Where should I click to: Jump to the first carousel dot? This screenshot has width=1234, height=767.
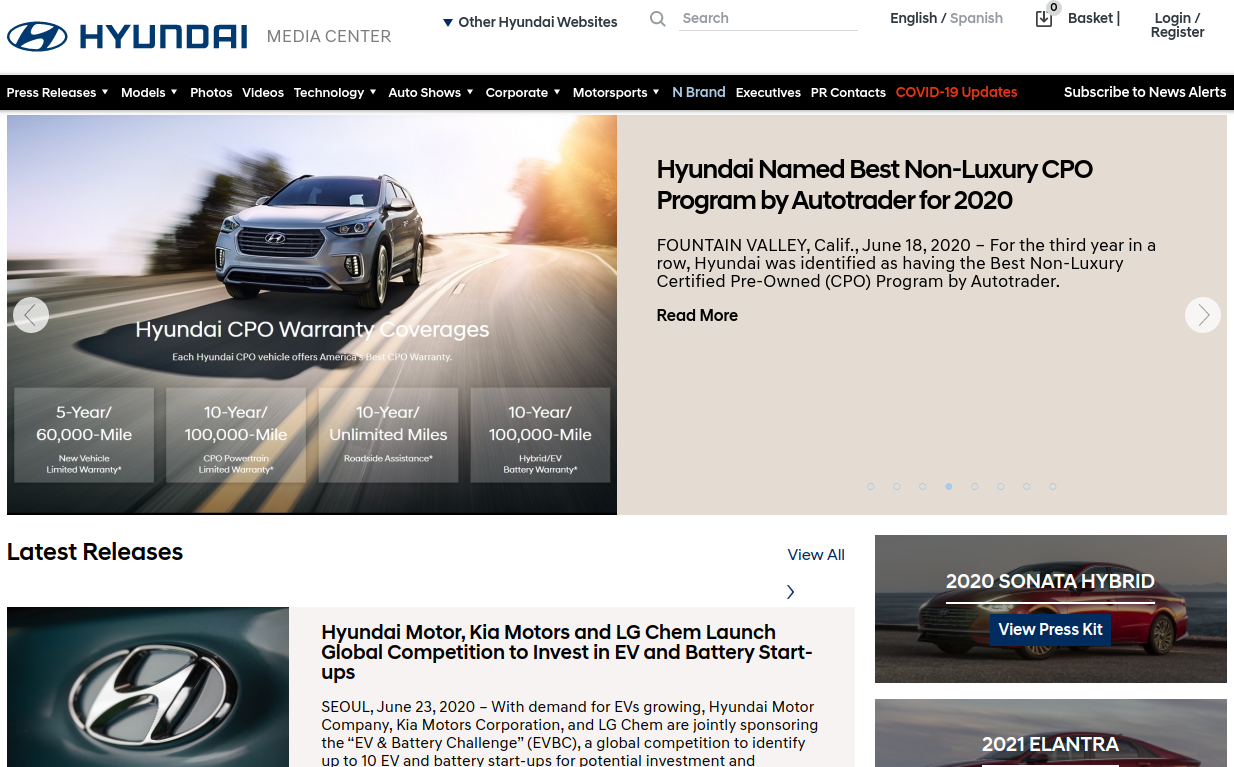[x=871, y=487]
